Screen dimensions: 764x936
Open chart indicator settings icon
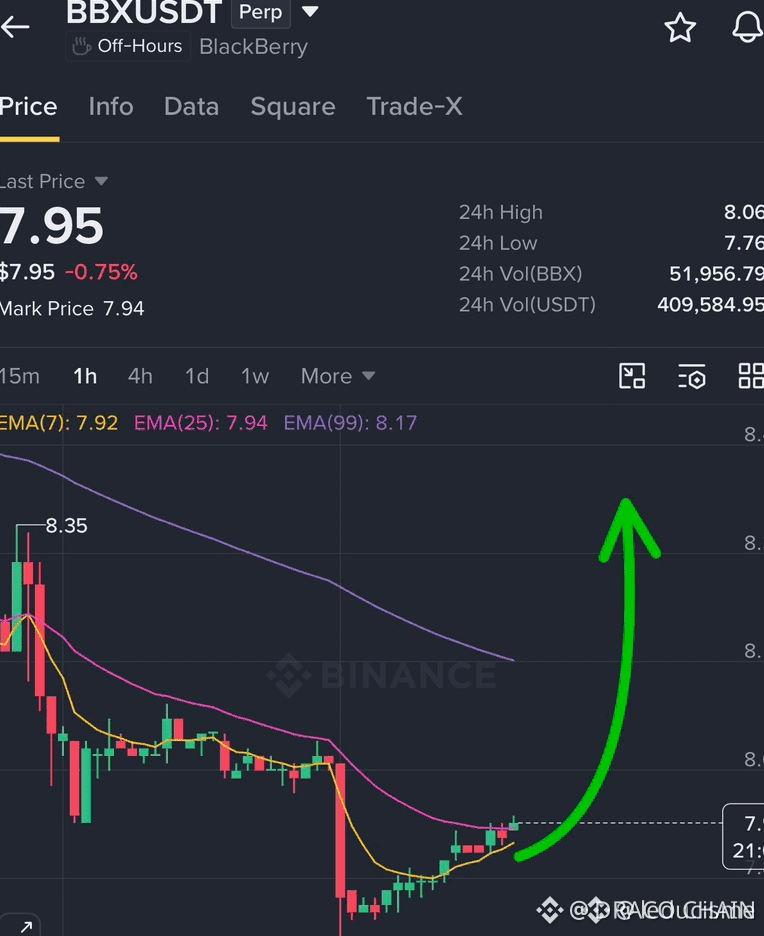pos(692,377)
